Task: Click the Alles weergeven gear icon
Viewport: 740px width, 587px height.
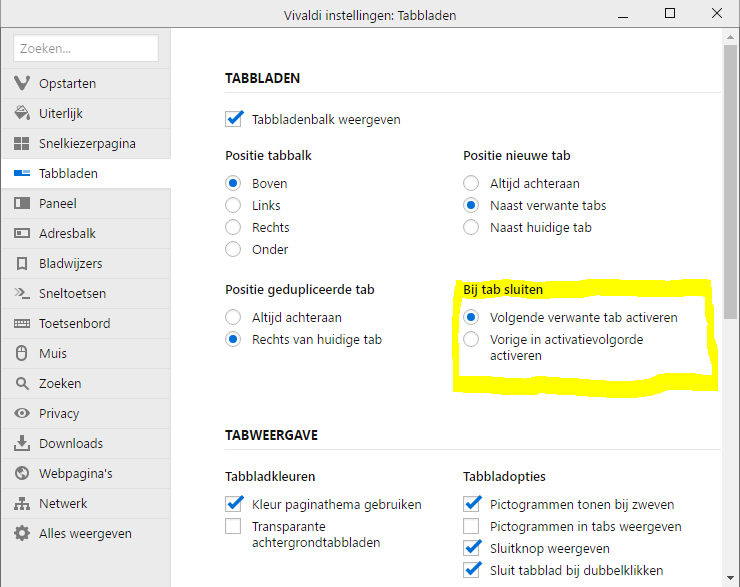Action: click(x=22, y=533)
